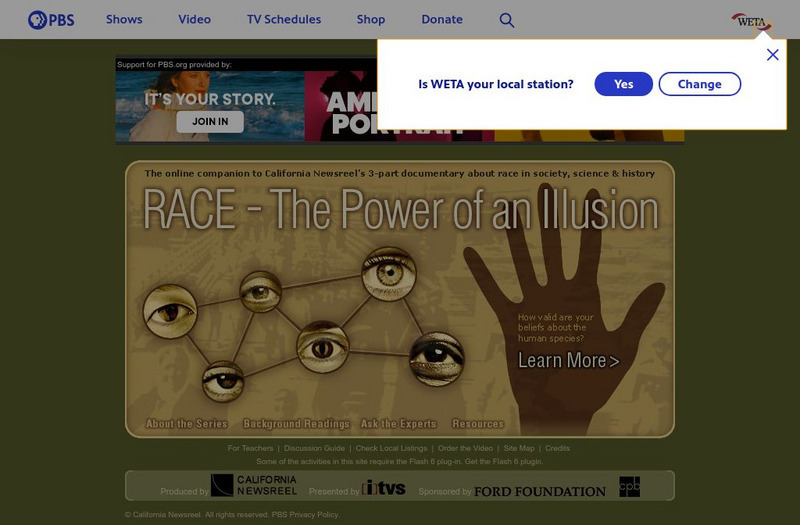The image size is (800, 525).
Task: Click the bottom-left eye circle
Action: tap(223, 382)
